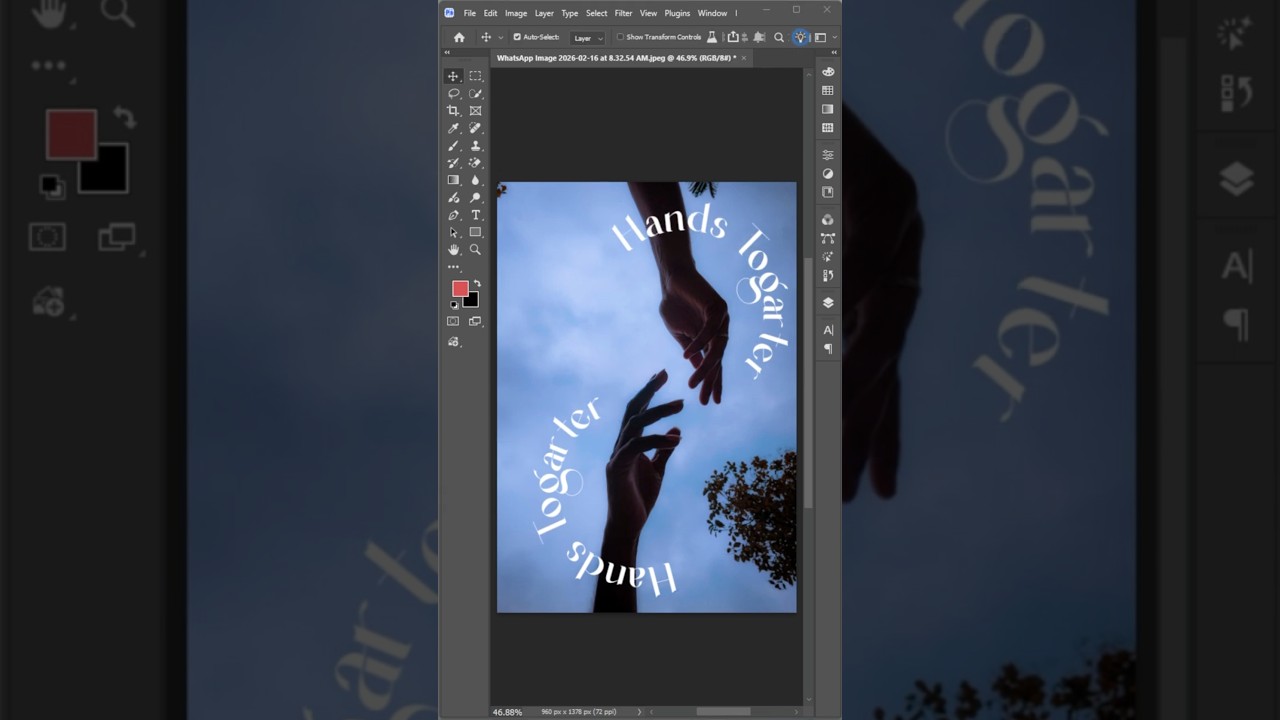Swap foreground and background colors arrow

[x=477, y=284]
